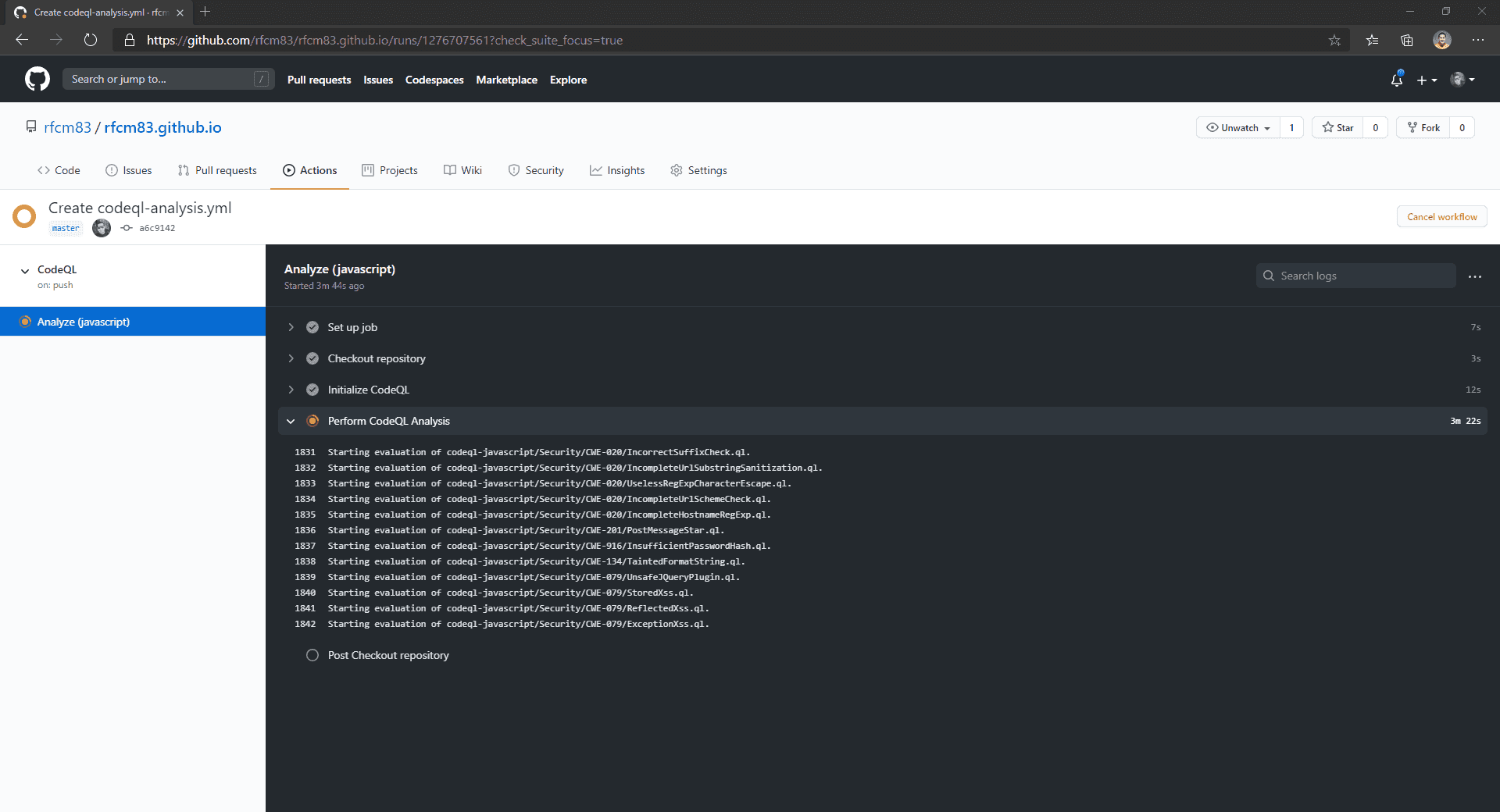Screen dimensions: 1500x812
Task: Switch to the Code tab
Action: [x=59, y=170]
